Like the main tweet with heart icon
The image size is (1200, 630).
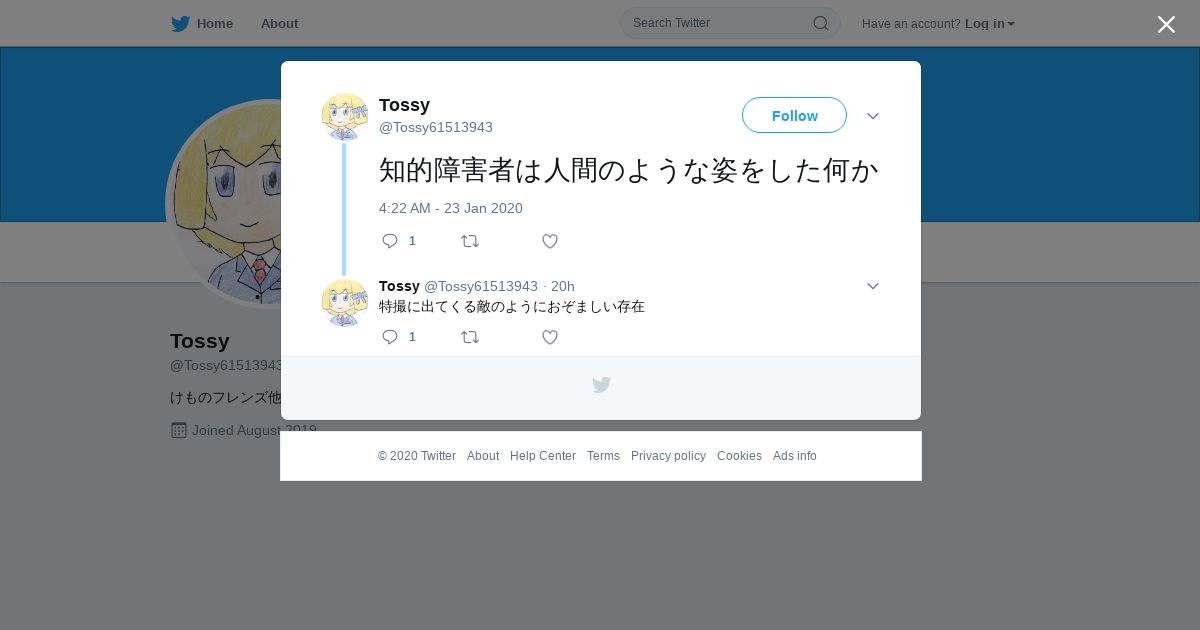[550, 241]
